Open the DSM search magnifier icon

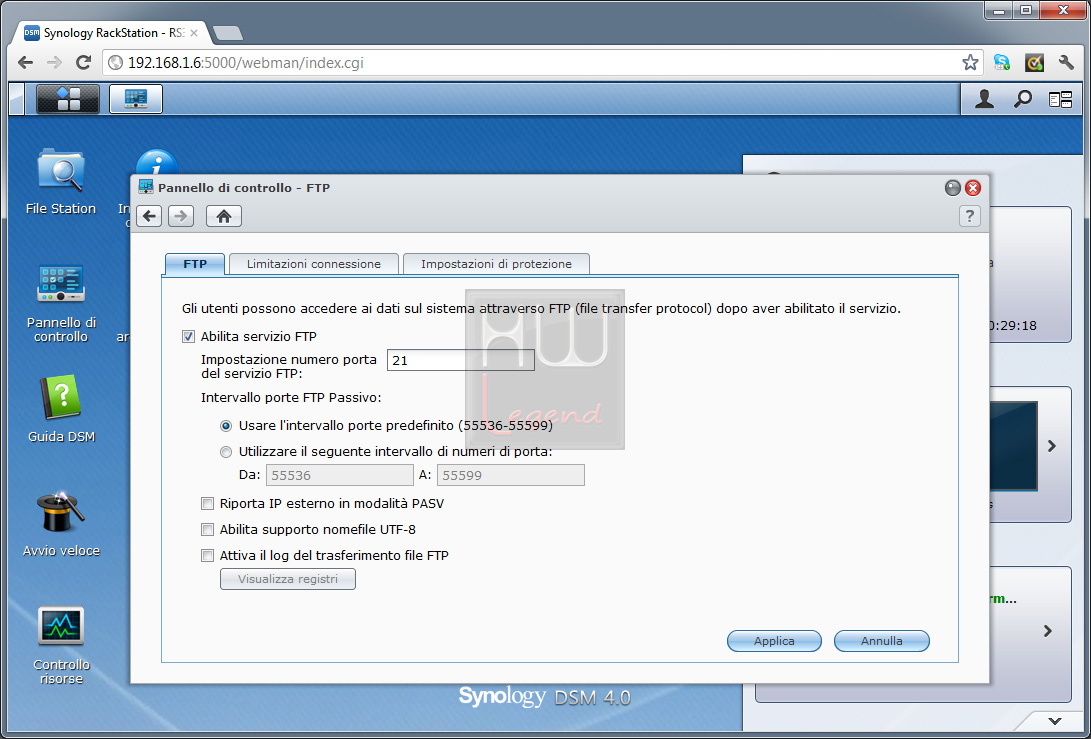pos(1022,100)
